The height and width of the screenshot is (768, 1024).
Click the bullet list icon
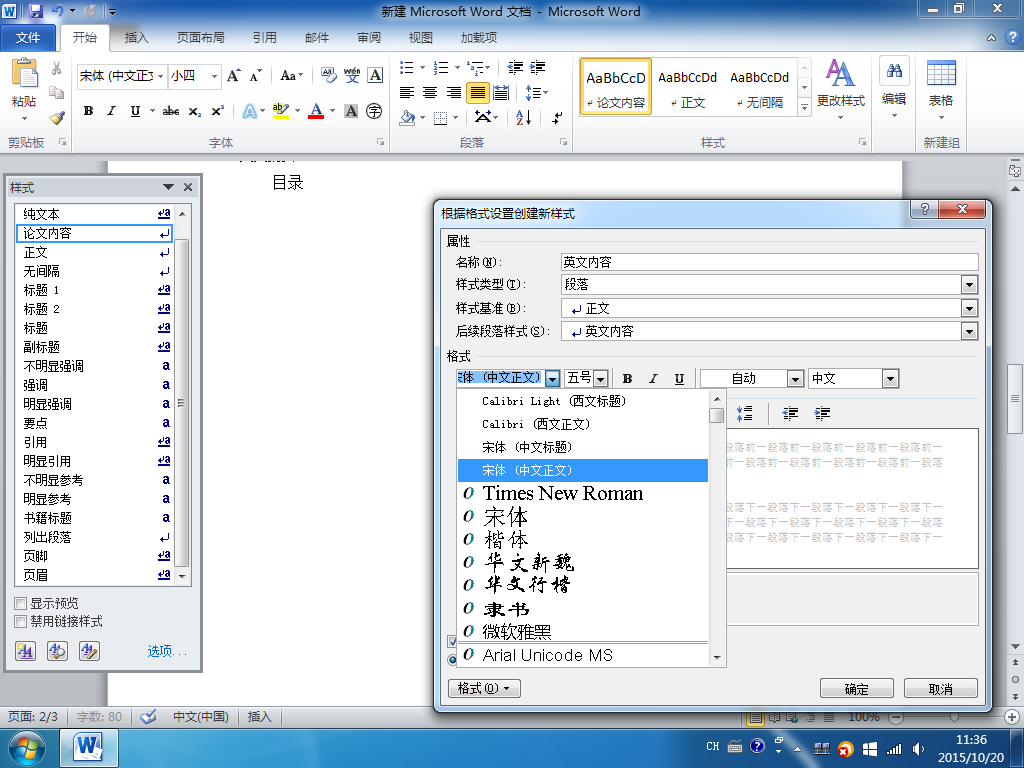(407, 67)
